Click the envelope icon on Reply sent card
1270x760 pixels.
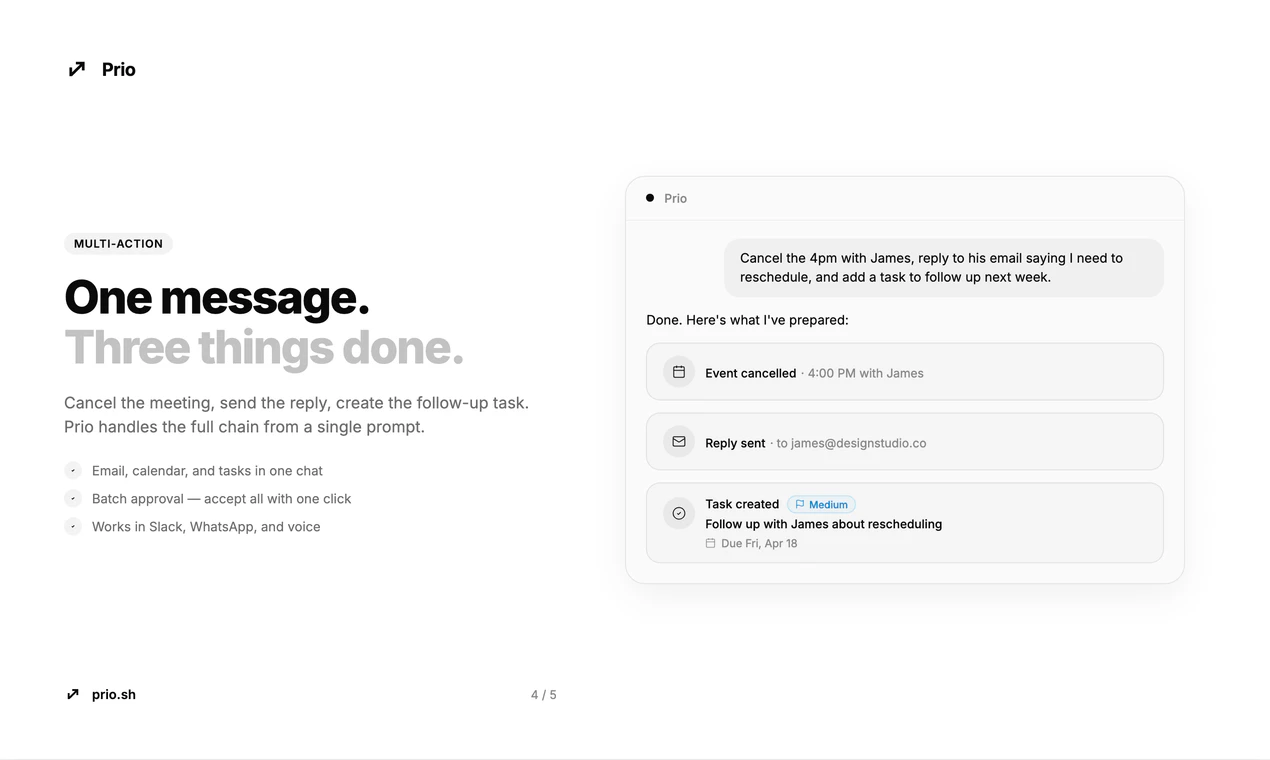tap(678, 441)
